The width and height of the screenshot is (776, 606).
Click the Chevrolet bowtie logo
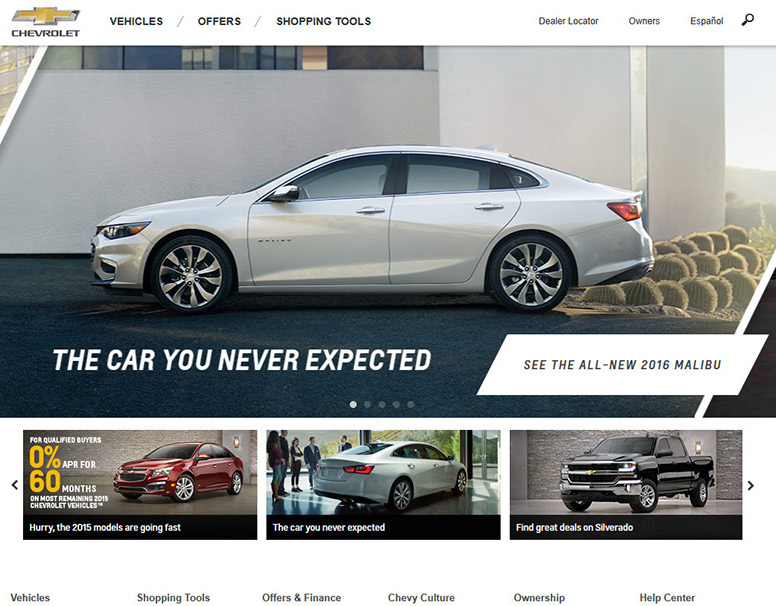(x=46, y=22)
